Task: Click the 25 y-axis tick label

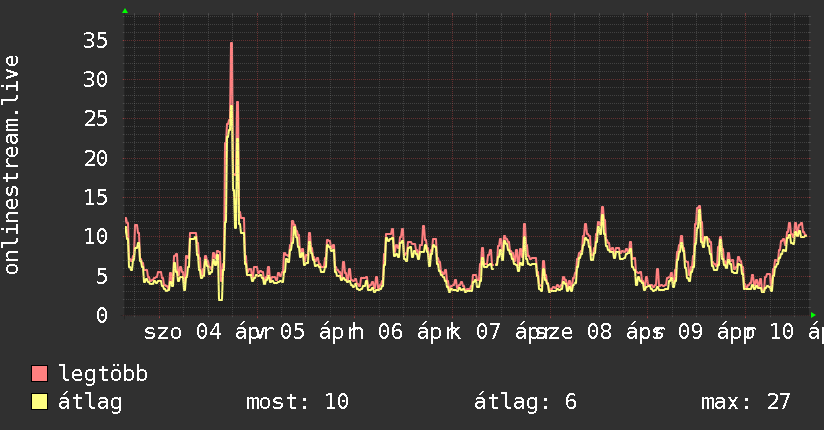Action: [x=96, y=119]
